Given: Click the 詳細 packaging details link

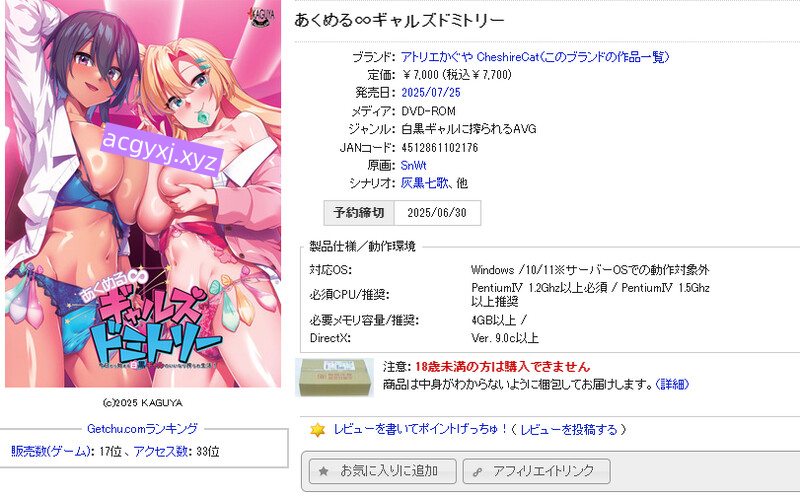Looking at the screenshot, I should tap(671, 384).
